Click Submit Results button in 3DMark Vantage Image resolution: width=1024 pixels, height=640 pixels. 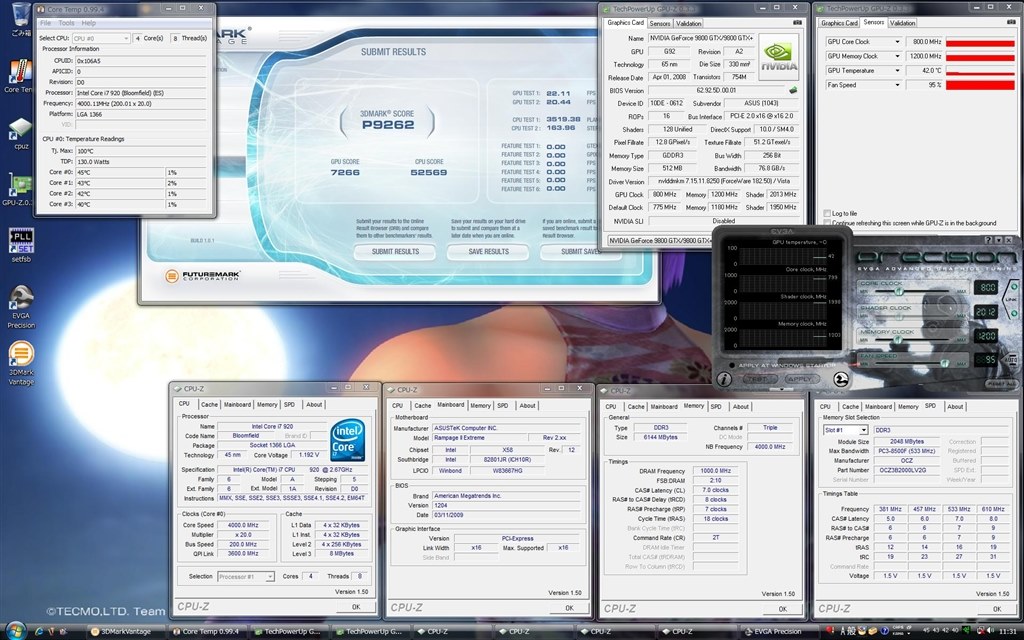pyautogui.click(x=395, y=251)
